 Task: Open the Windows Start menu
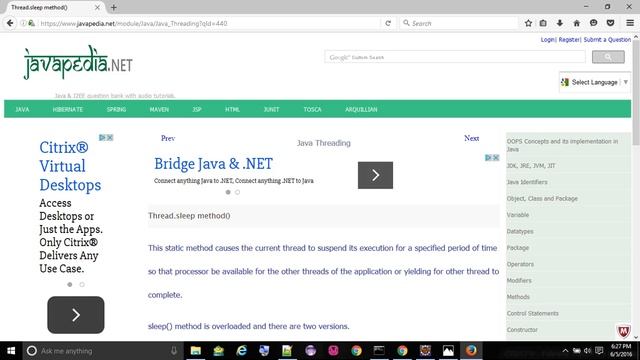pos(11,351)
